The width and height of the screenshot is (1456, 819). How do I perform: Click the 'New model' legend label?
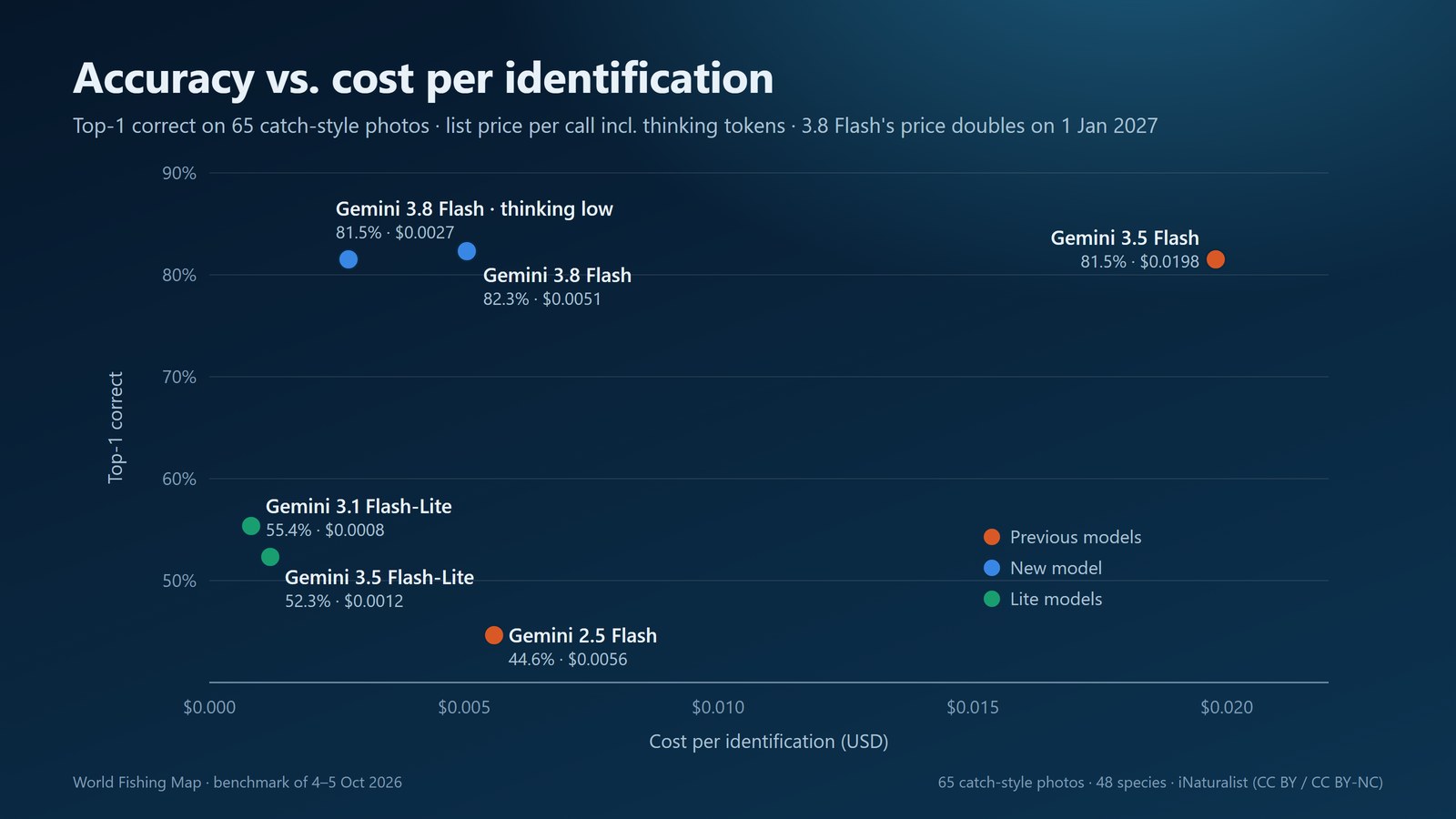pos(1056,568)
